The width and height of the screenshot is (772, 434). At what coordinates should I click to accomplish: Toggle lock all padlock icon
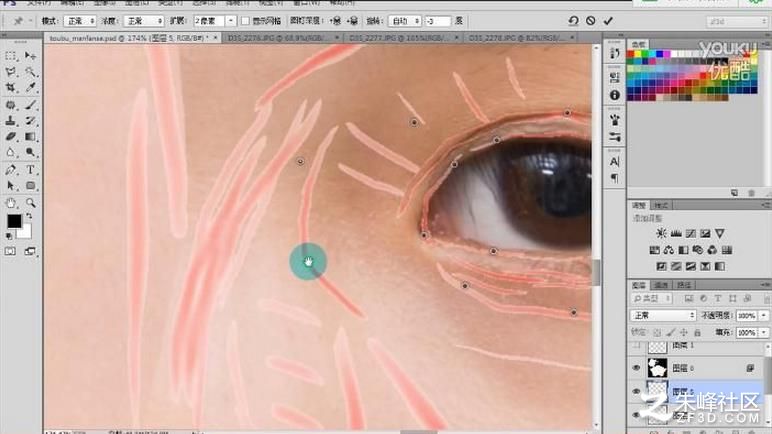pos(697,333)
